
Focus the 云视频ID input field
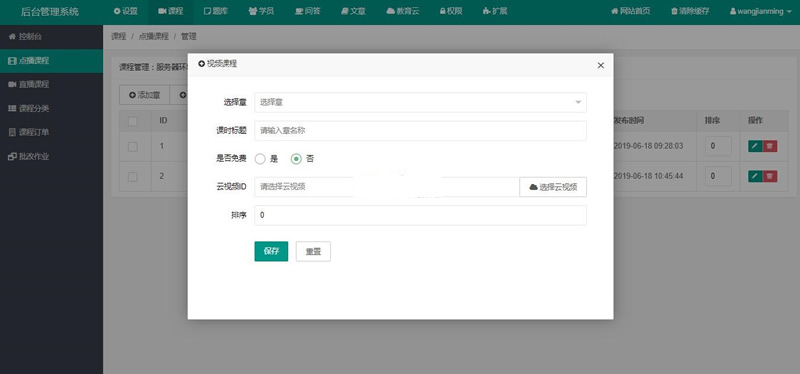387,187
